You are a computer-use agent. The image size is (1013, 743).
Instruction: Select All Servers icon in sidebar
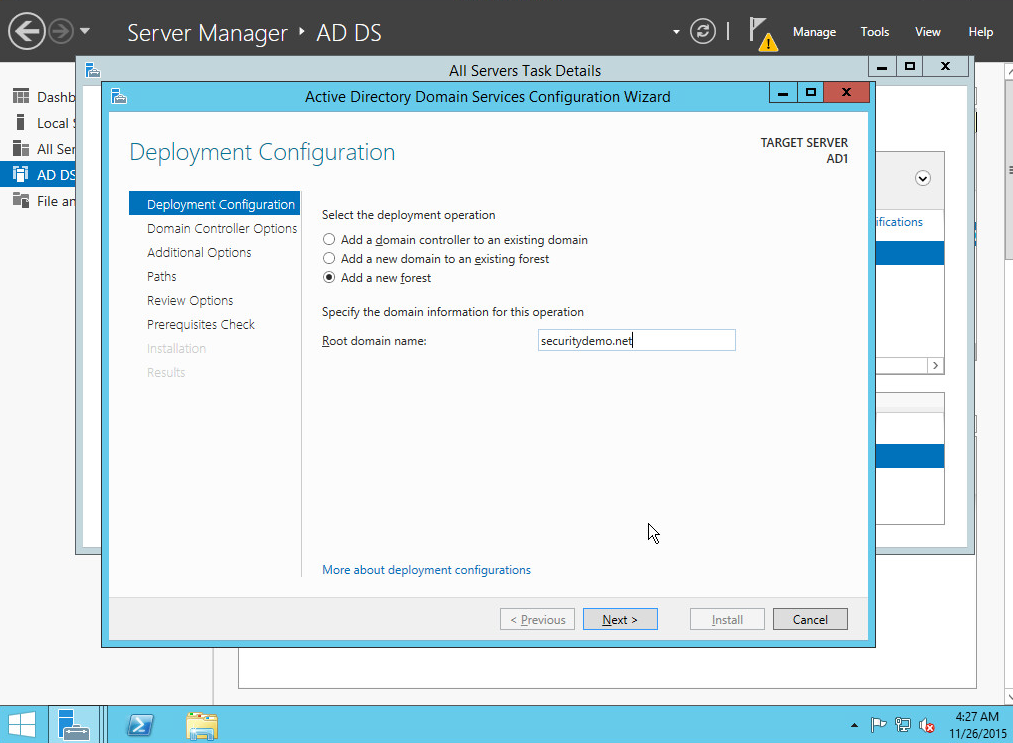coord(21,149)
